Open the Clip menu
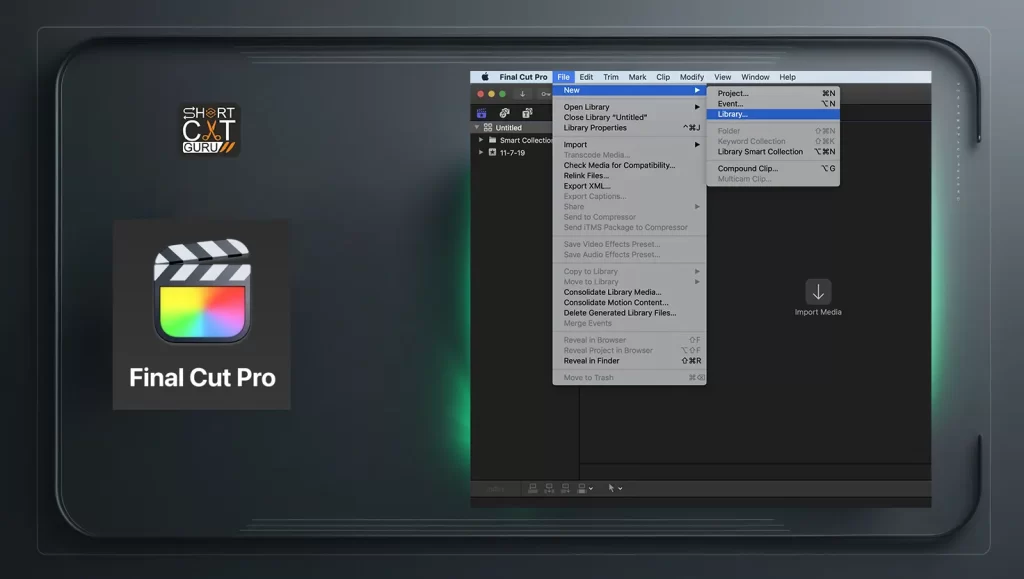 (663, 77)
